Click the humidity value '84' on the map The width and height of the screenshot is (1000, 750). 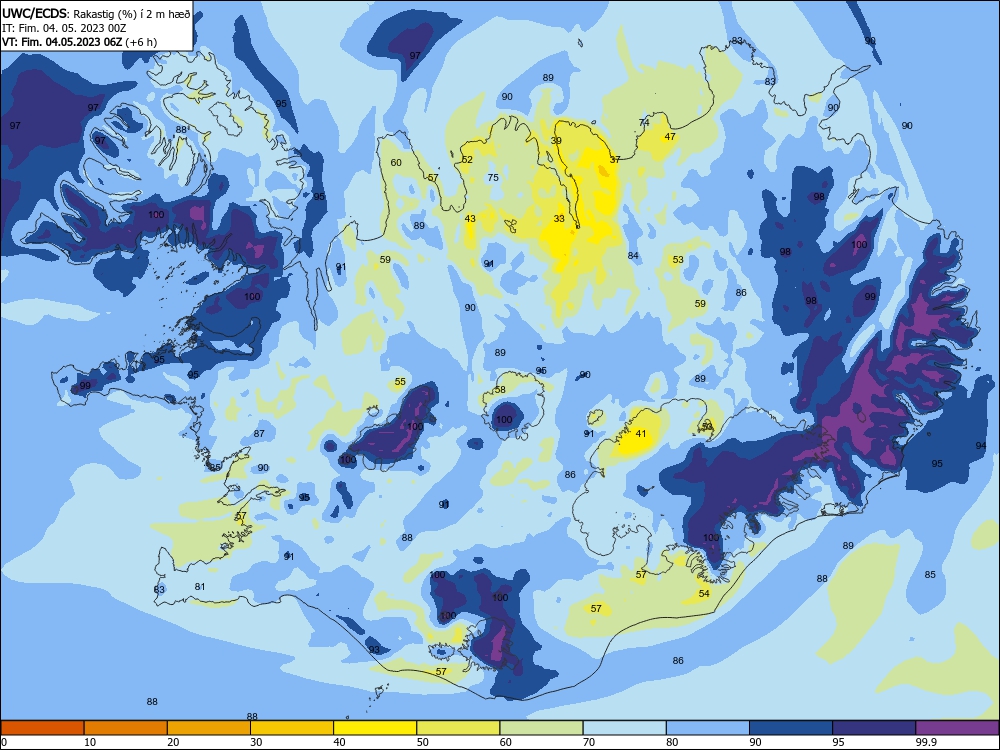[633, 256]
